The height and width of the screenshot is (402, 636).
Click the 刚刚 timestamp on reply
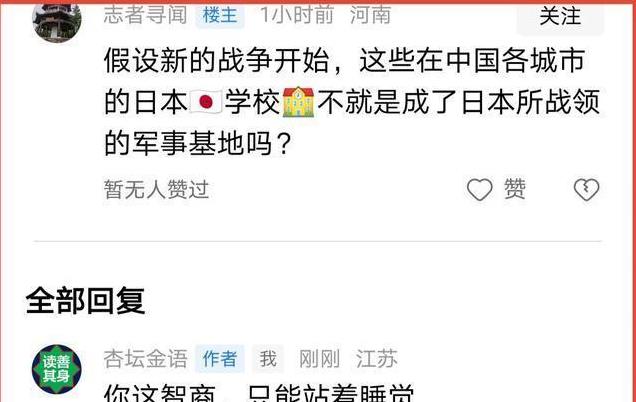pyautogui.click(x=319, y=359)
